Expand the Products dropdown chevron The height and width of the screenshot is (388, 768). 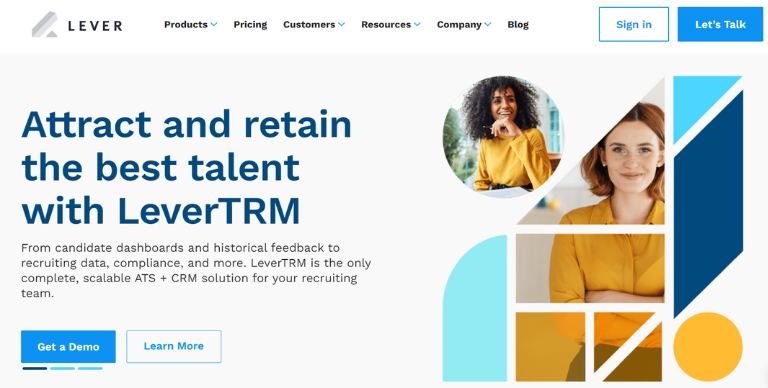coord(214,24)
